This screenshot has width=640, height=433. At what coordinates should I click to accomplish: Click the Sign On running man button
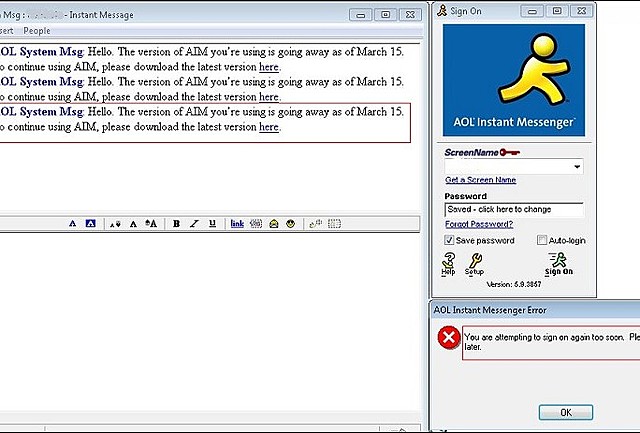tap(559, 264)
